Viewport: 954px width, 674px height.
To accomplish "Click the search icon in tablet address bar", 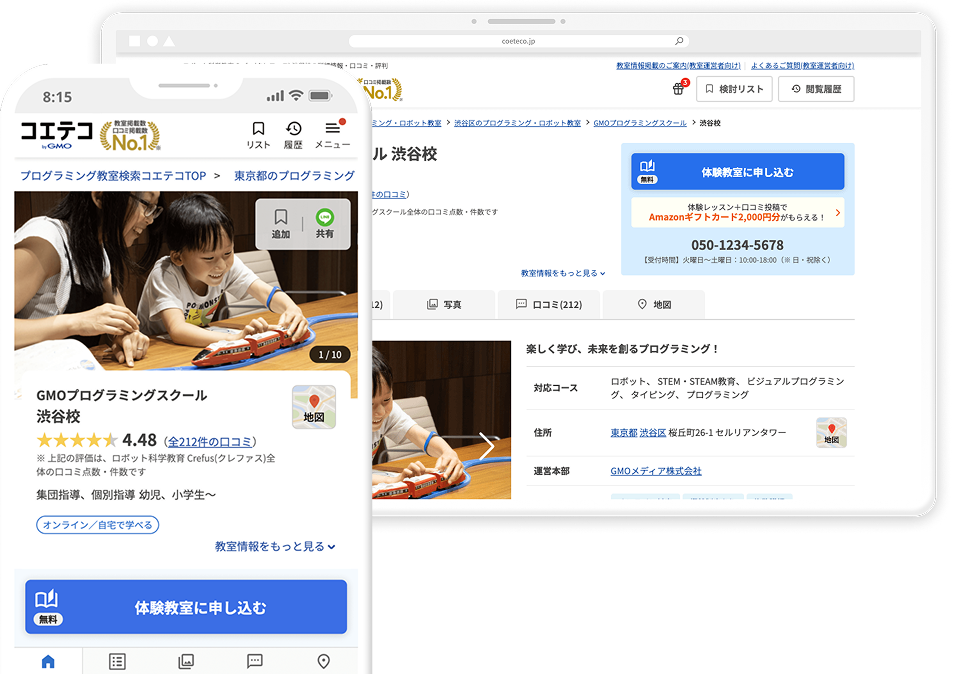I will (x=679, y=41).
